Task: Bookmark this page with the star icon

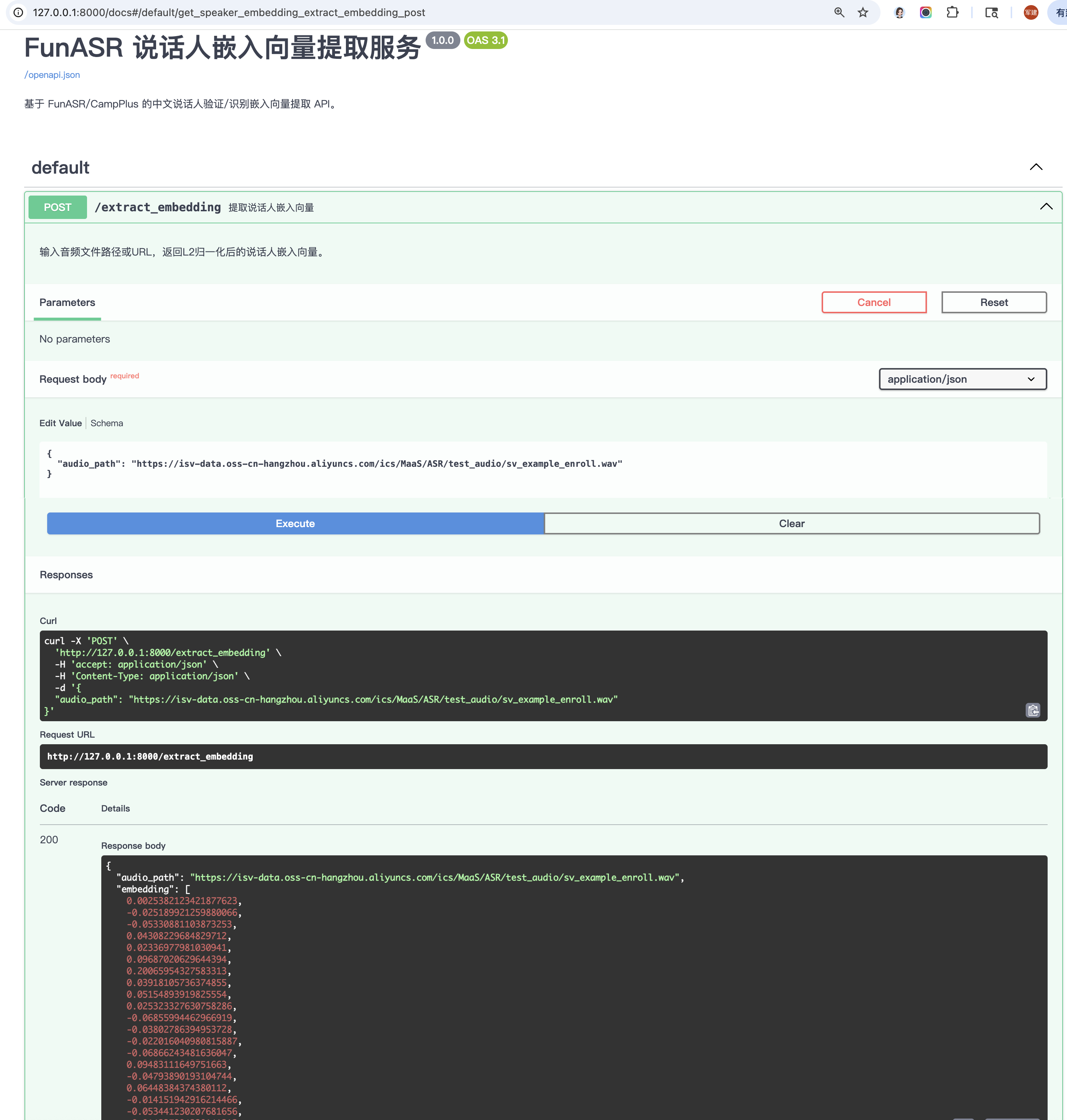Action: 863,12
